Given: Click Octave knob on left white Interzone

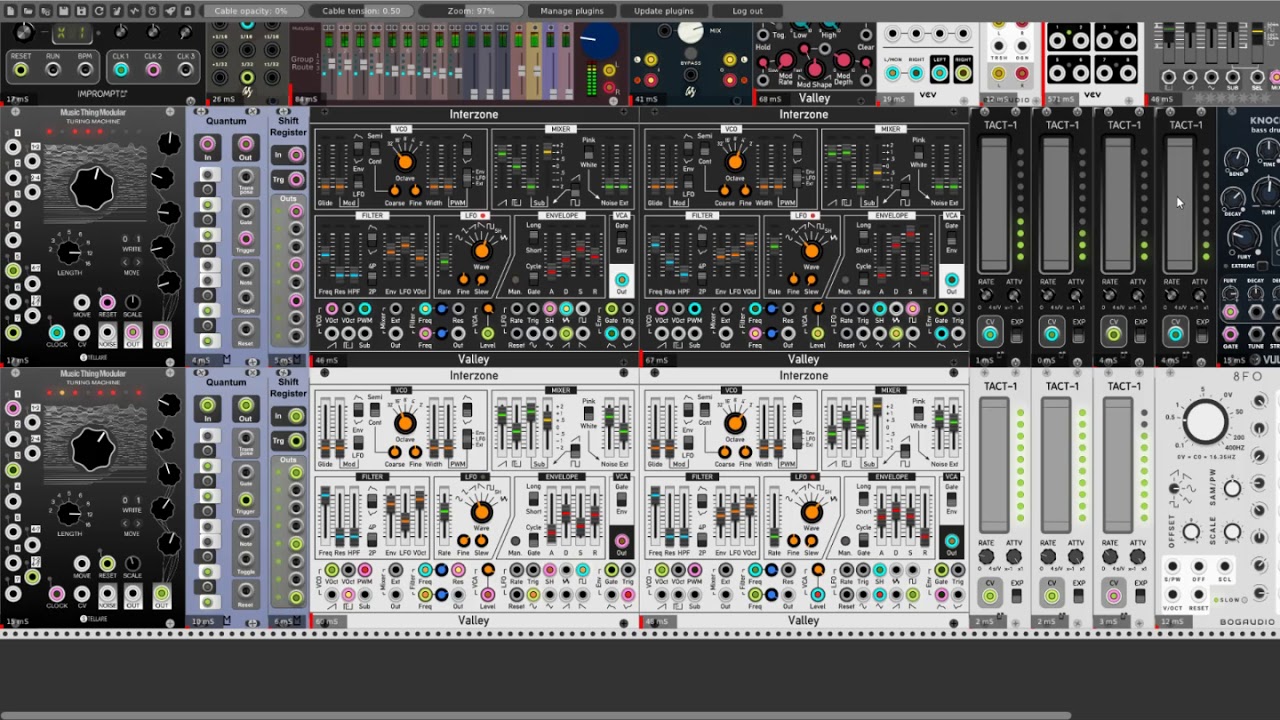Looking at the screenshot, I should pos(405,423).
